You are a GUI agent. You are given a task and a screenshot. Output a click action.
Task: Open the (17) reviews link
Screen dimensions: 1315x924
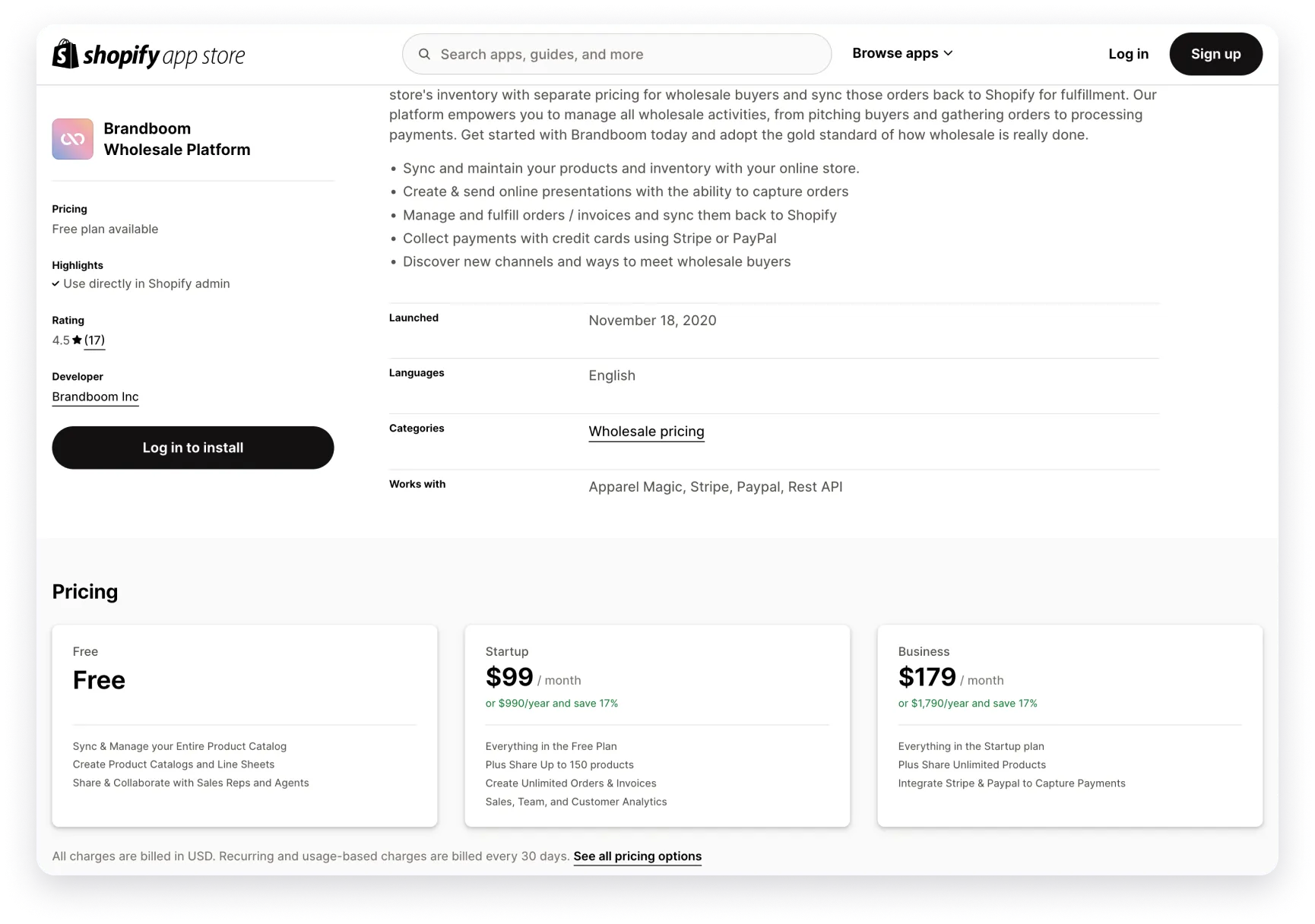tap(94, 340)
